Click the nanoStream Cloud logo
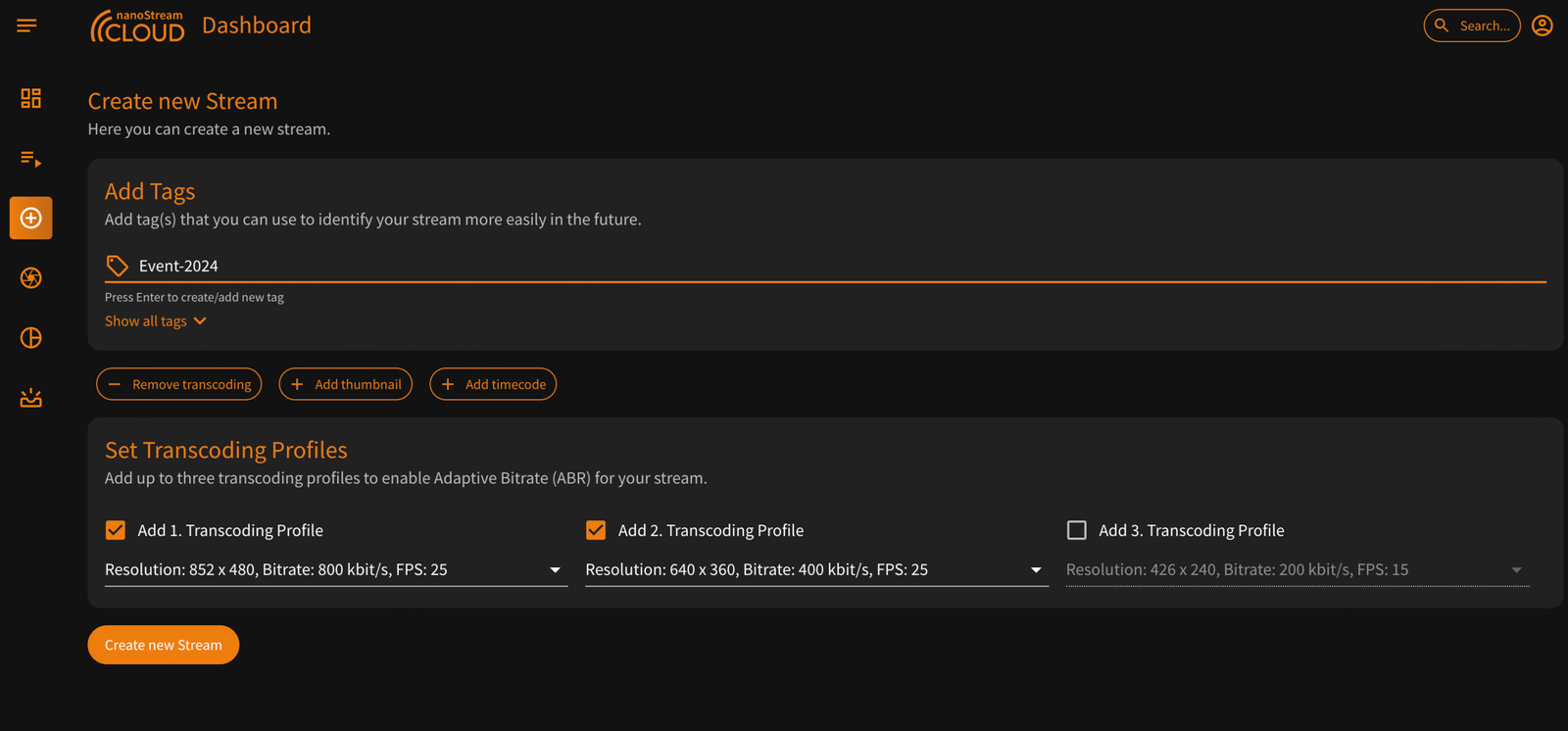Viewport: 1568px width, 731px height. pyautogui.click(x=137, y=26)
